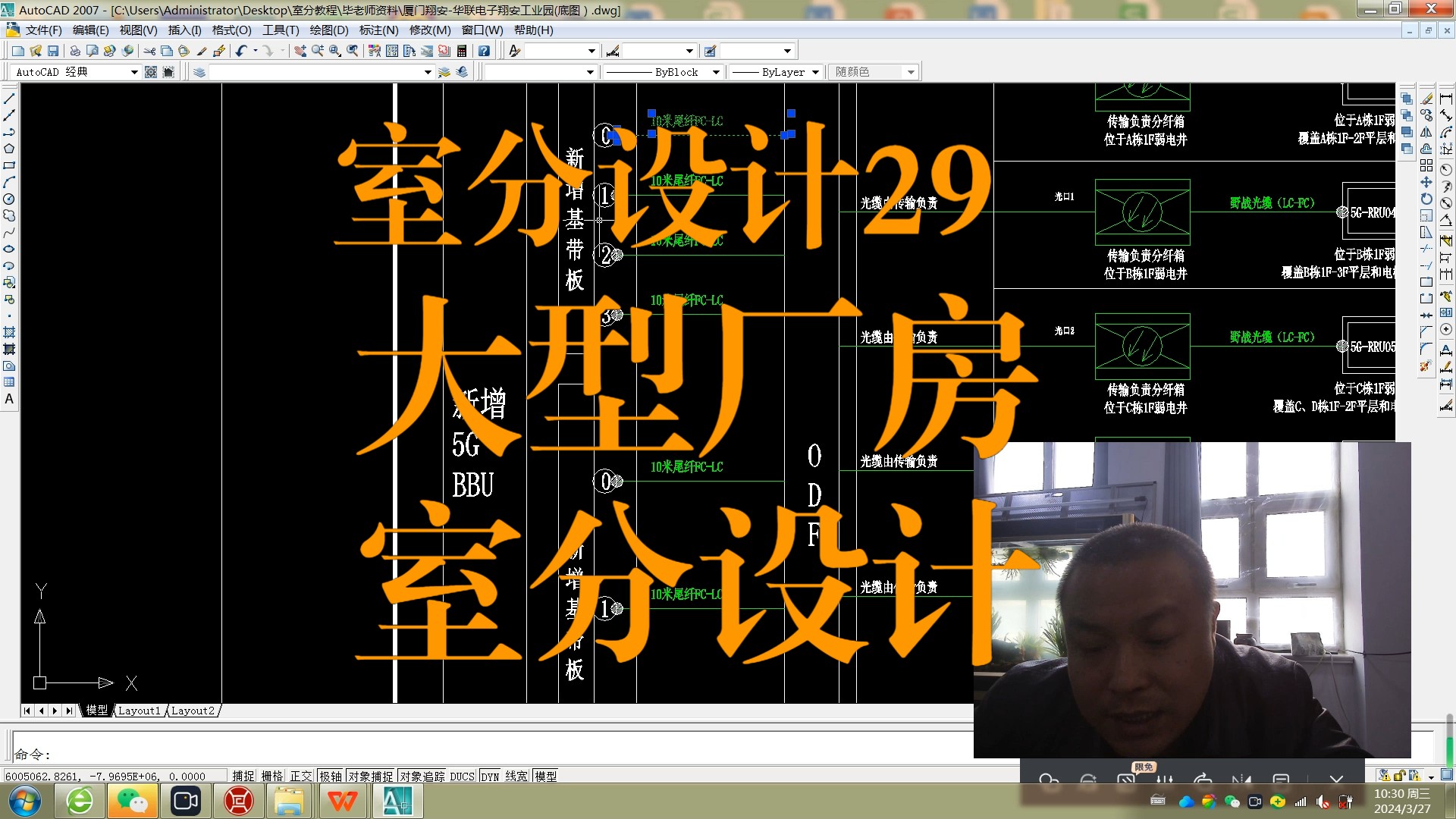
Task: Toggle 线宽 lineweight display
Action: point(516,776)
